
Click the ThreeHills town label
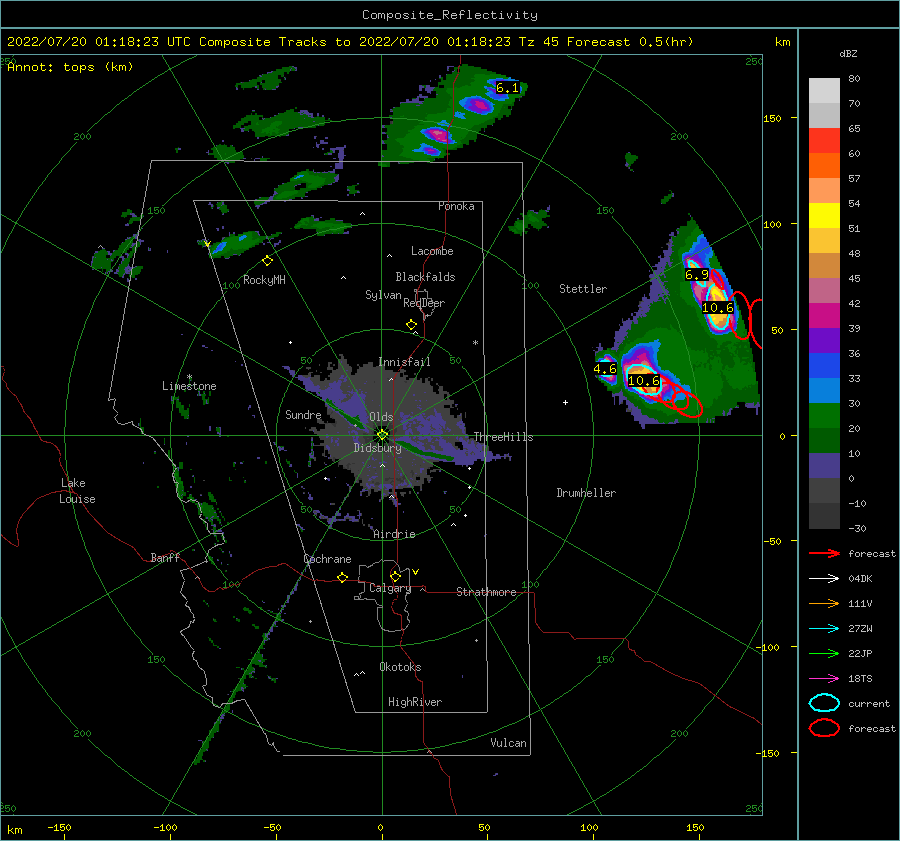(503, 437)
